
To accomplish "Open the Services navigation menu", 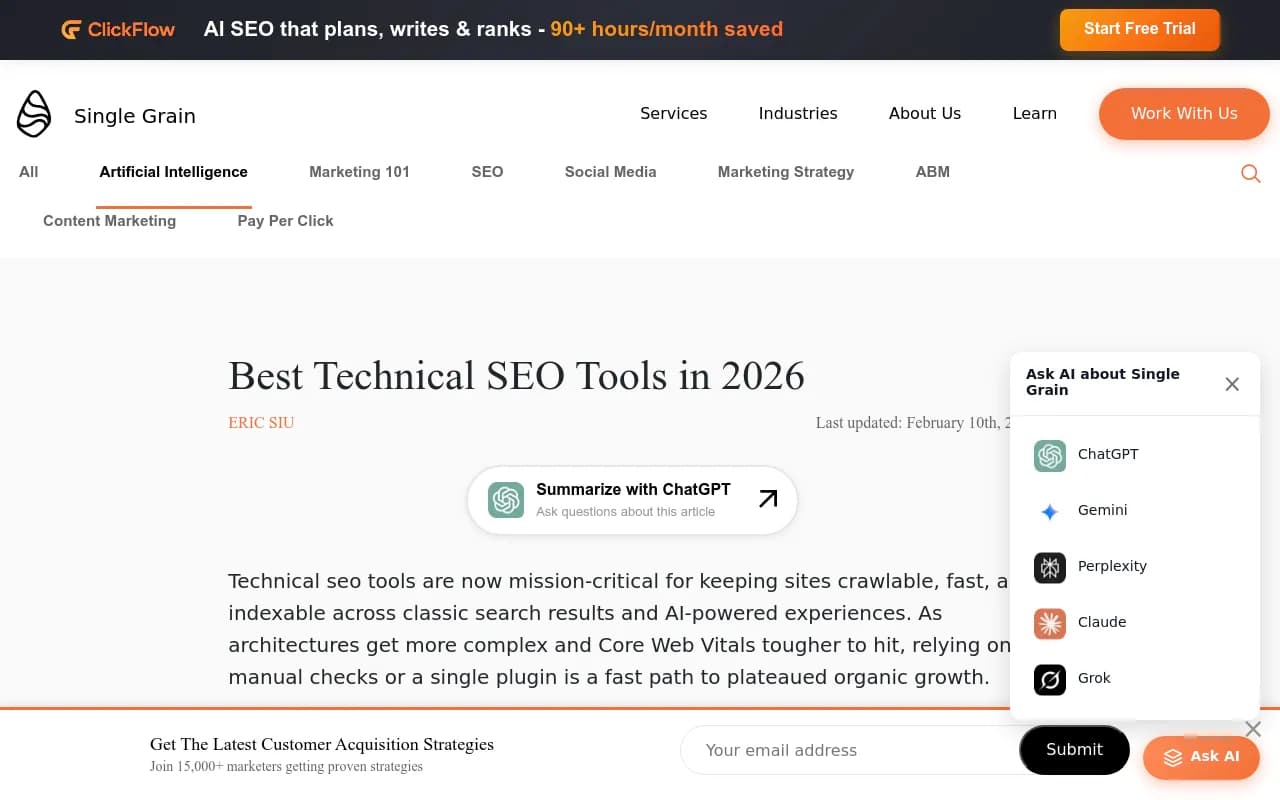I will click(673, 113).
